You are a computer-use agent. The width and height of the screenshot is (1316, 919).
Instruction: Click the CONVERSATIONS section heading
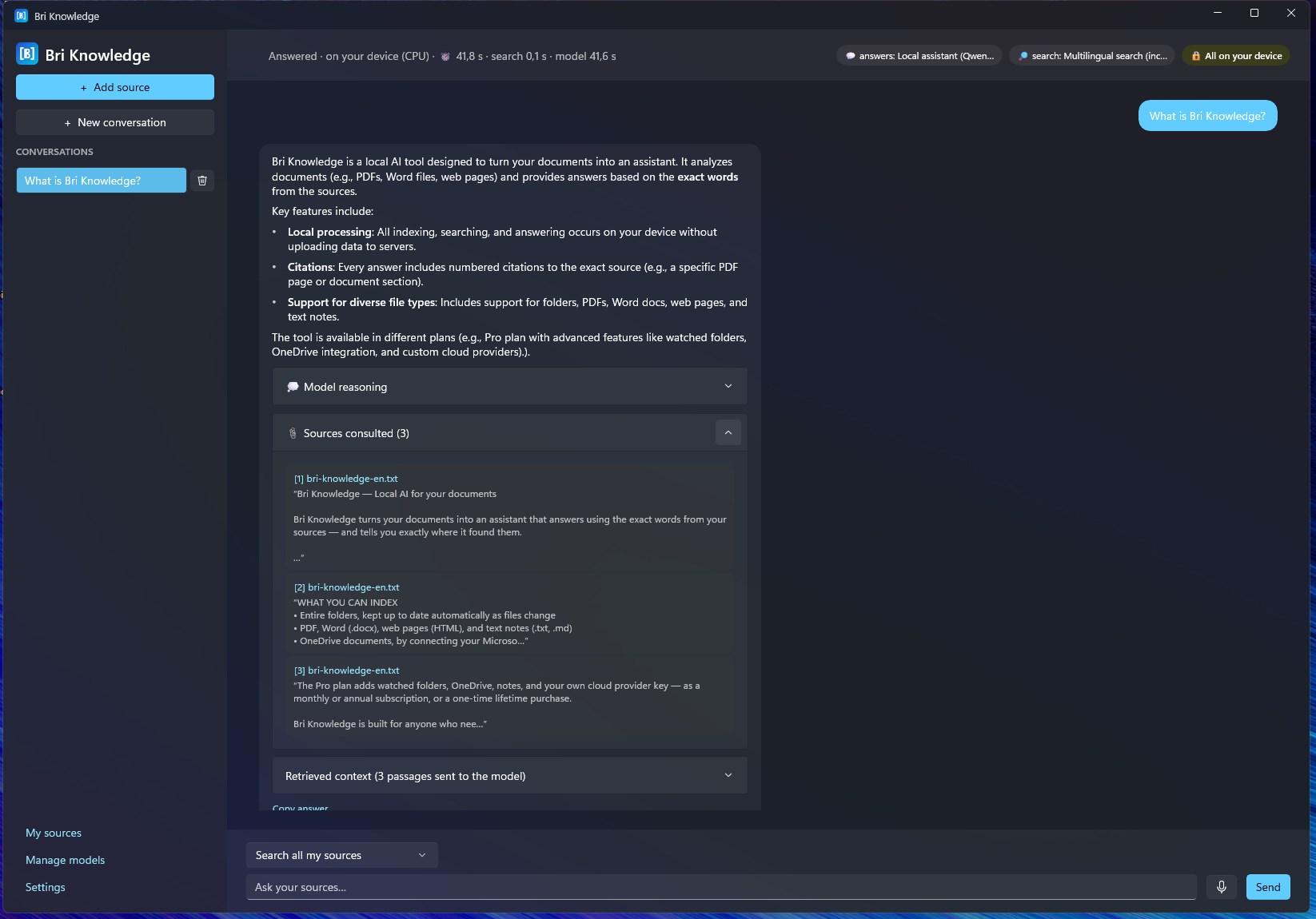coord(54,152)
